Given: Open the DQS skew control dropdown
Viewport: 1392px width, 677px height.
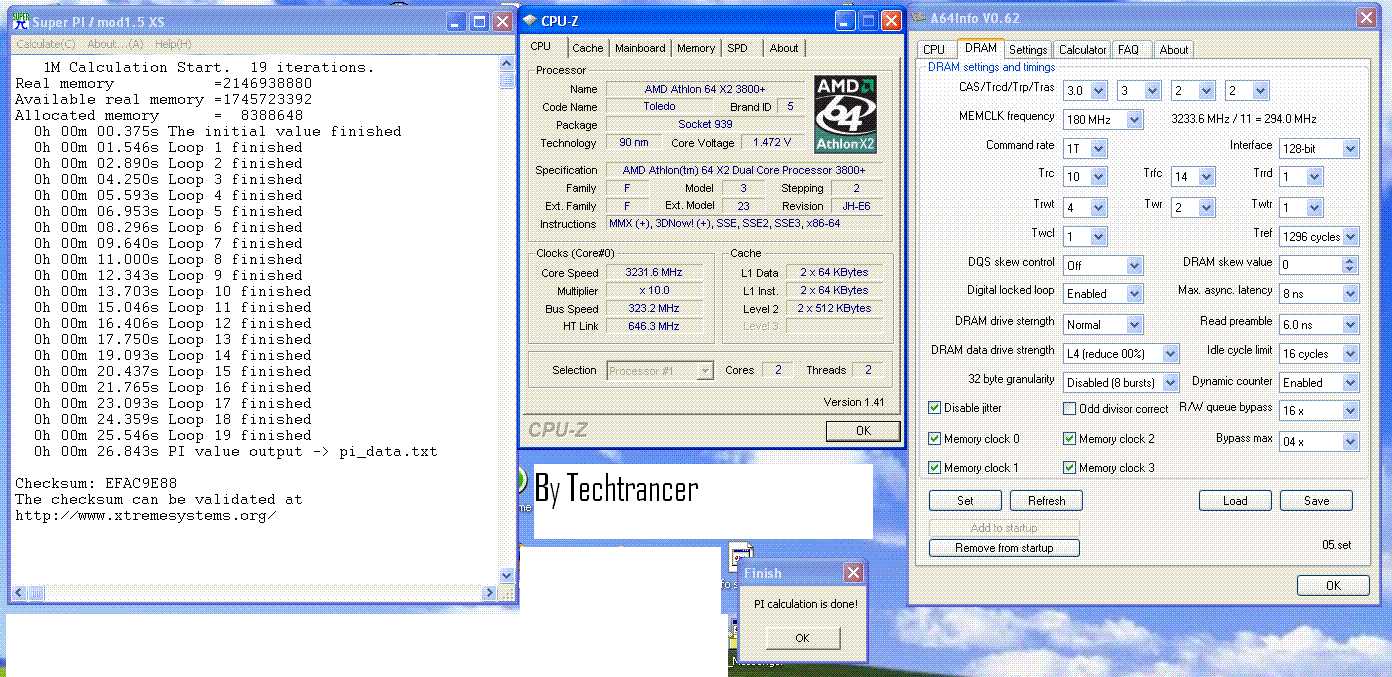Looking at the screenshot, I should pos(1134,266).
